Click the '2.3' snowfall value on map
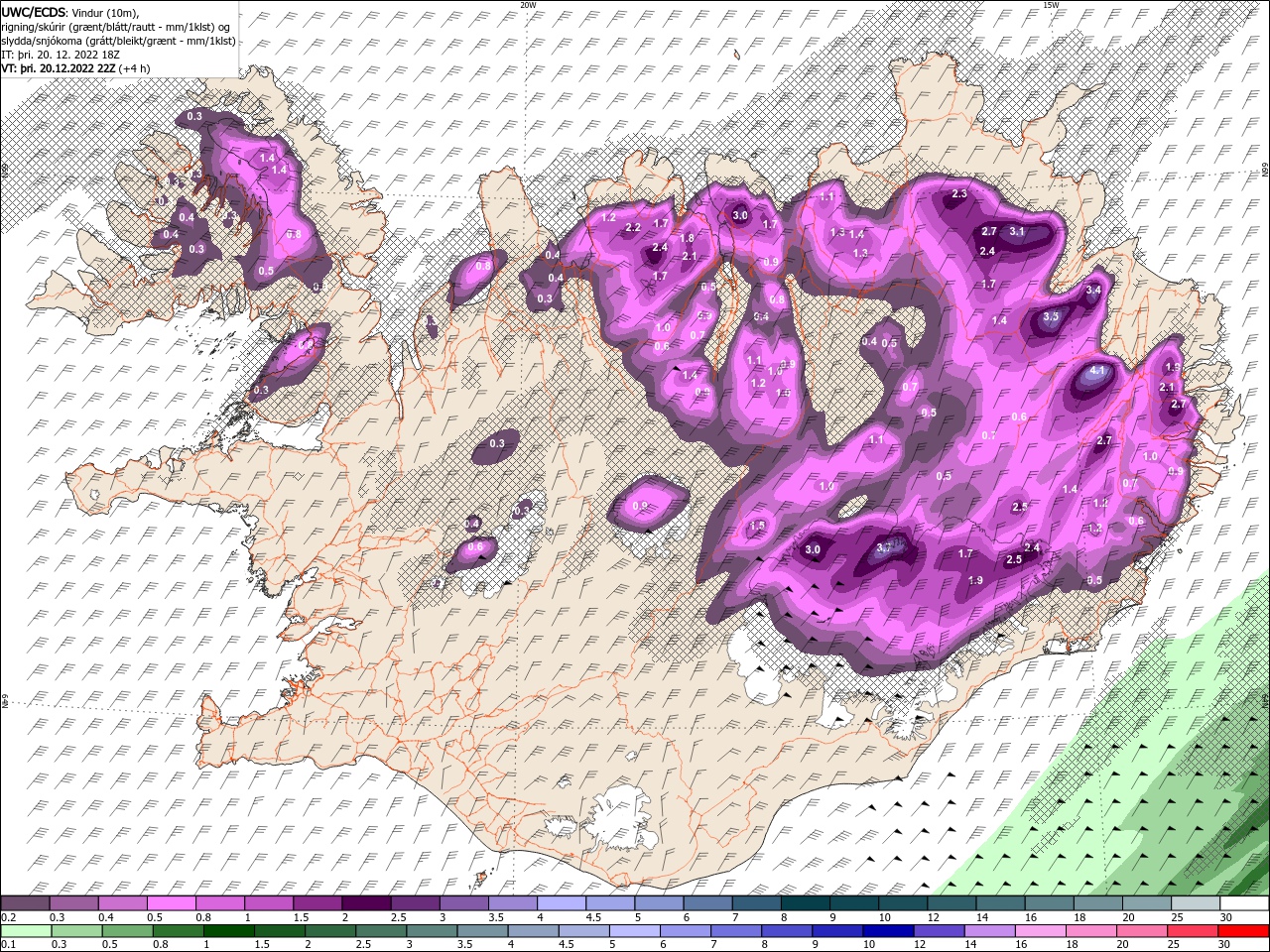Screen dimensions: 1270x952 (959, 194)
